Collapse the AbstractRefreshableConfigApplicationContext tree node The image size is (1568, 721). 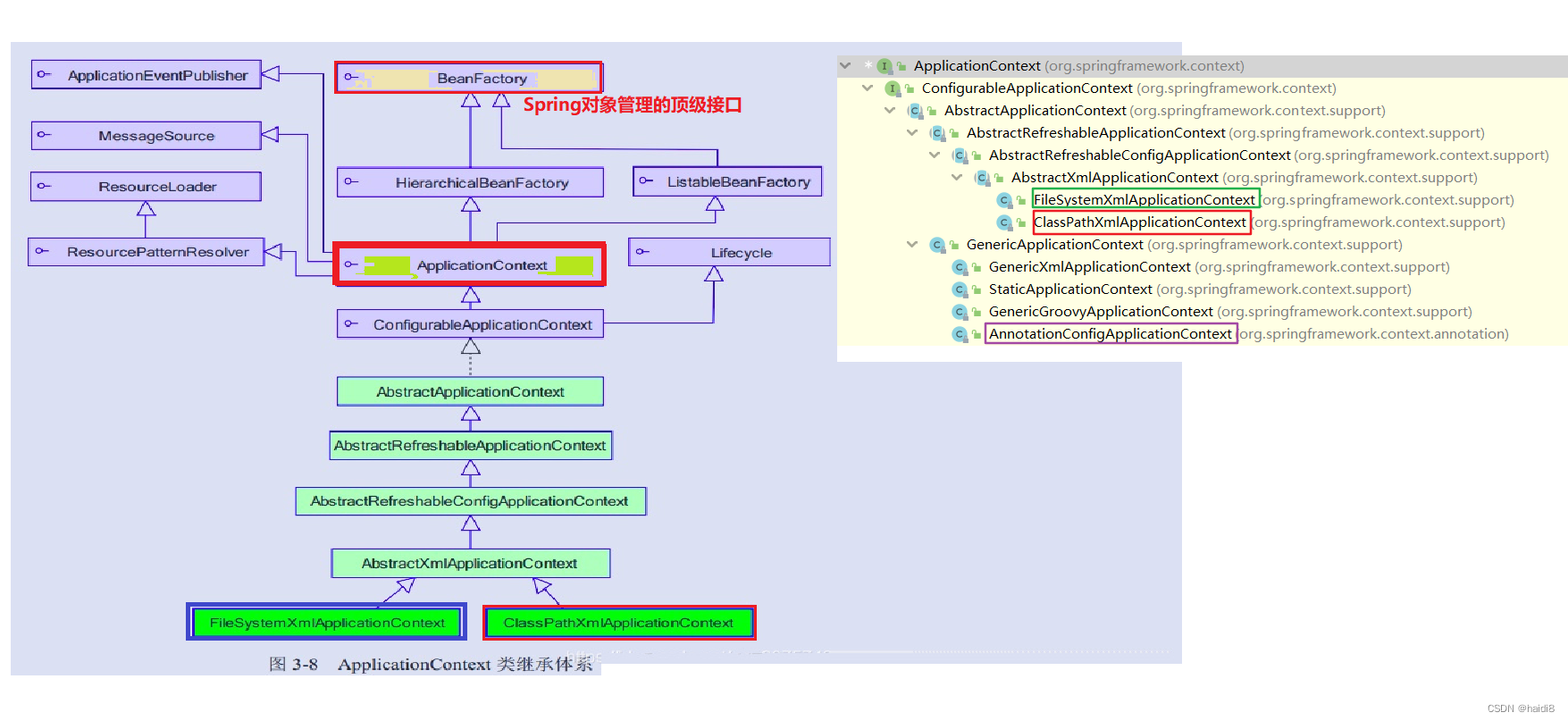pyautogui.click(x=935, y=155)
